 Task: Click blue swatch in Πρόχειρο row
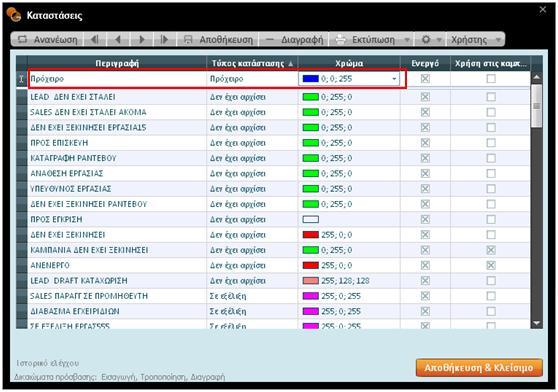tap(310, 79)
